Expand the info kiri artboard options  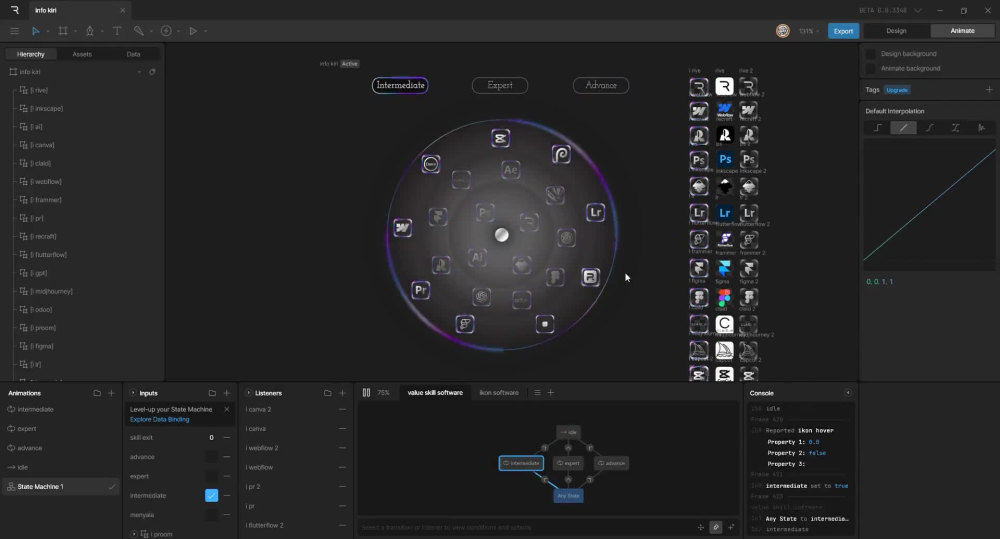(x=139, y=72)
